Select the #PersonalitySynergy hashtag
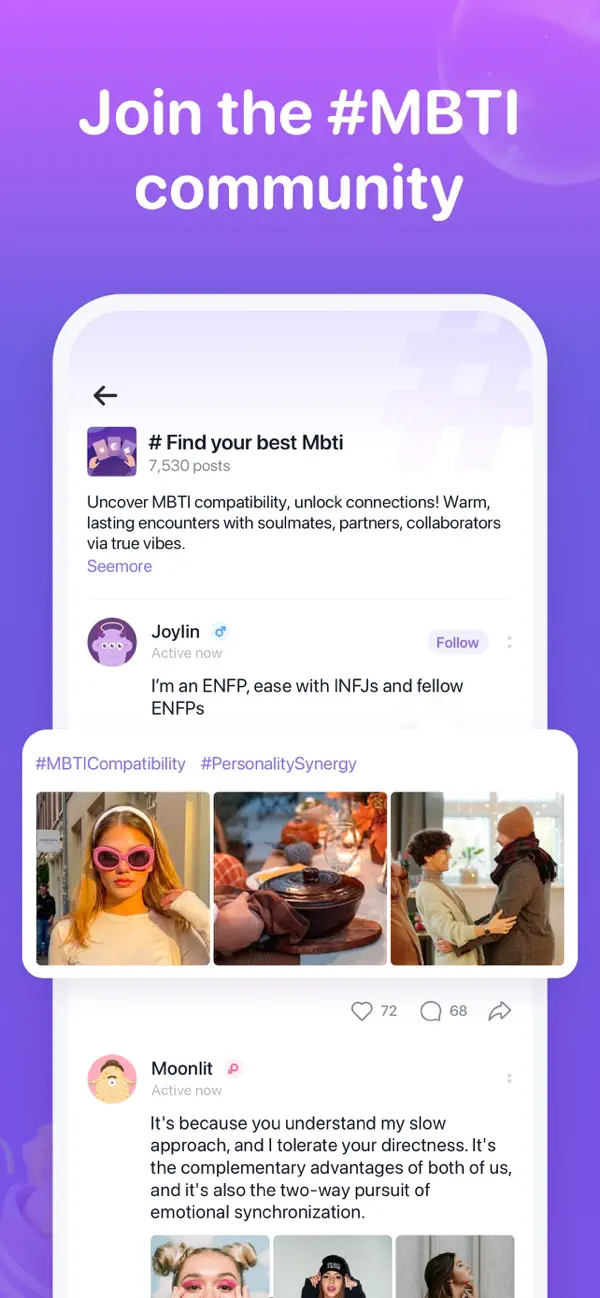Image resolution: width=600 pixels, height=1298 pixels. pos(279,763)
